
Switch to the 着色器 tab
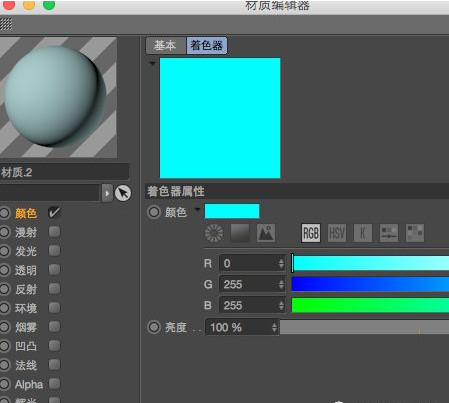point(207,45)
